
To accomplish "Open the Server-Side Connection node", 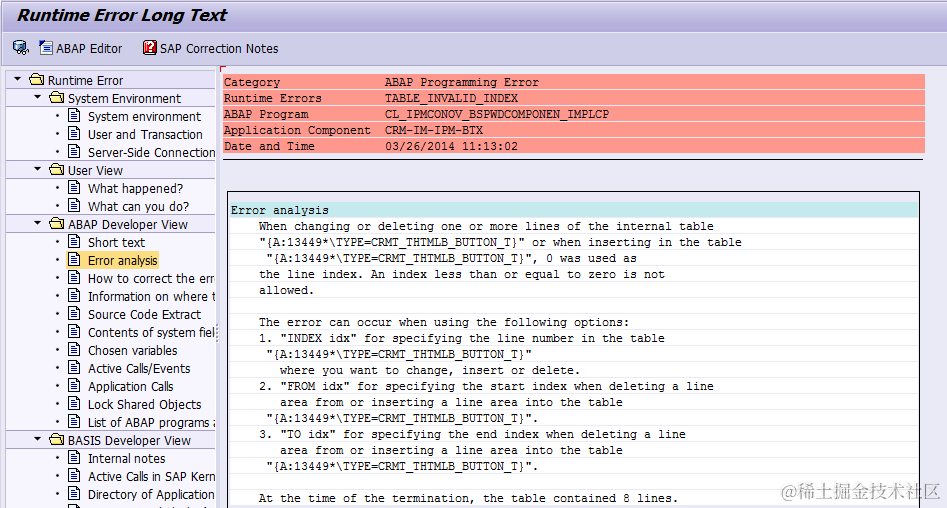I will pos(151,152).
